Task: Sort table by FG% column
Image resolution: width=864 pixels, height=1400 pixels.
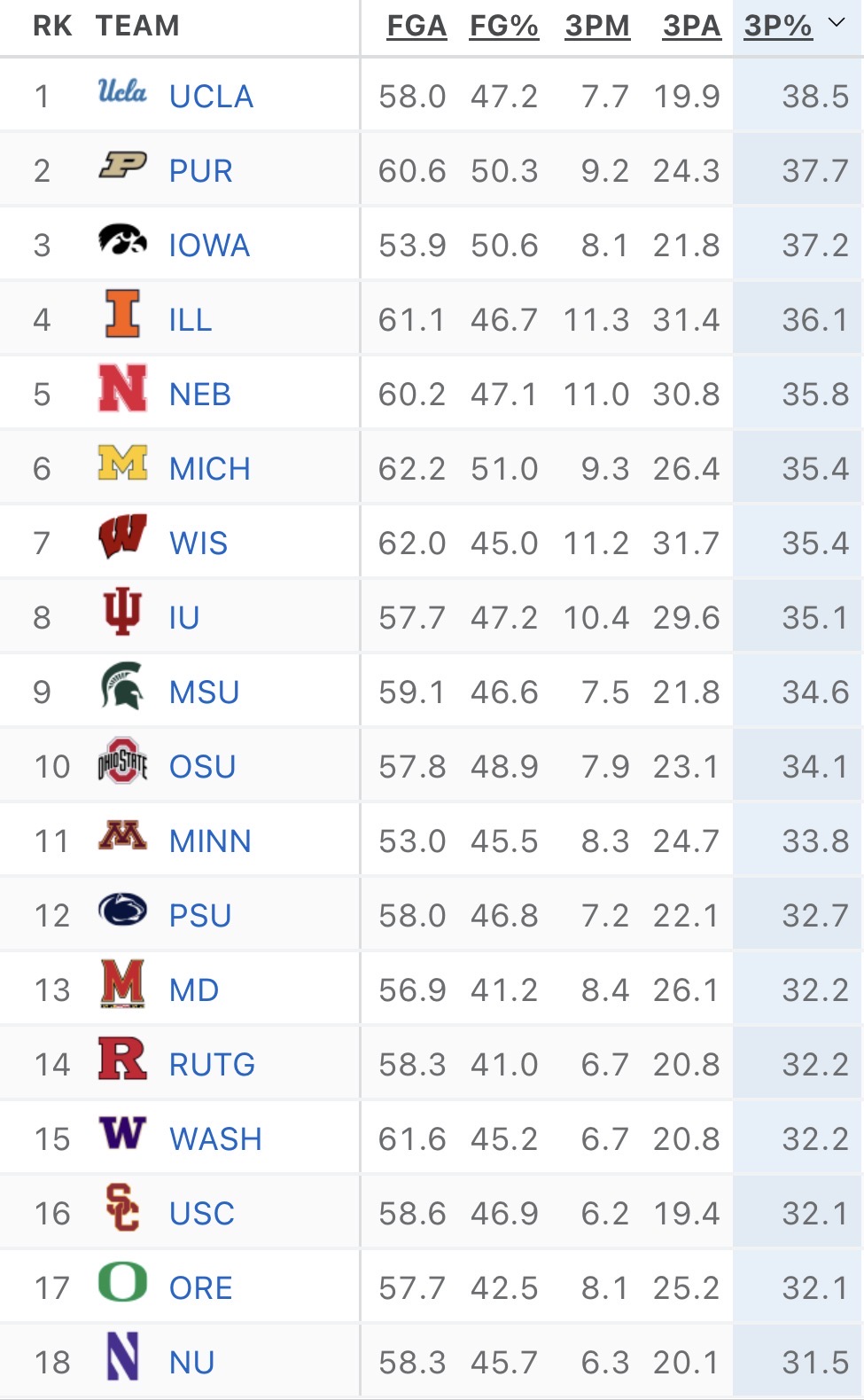Action: (x=504, y=27)
